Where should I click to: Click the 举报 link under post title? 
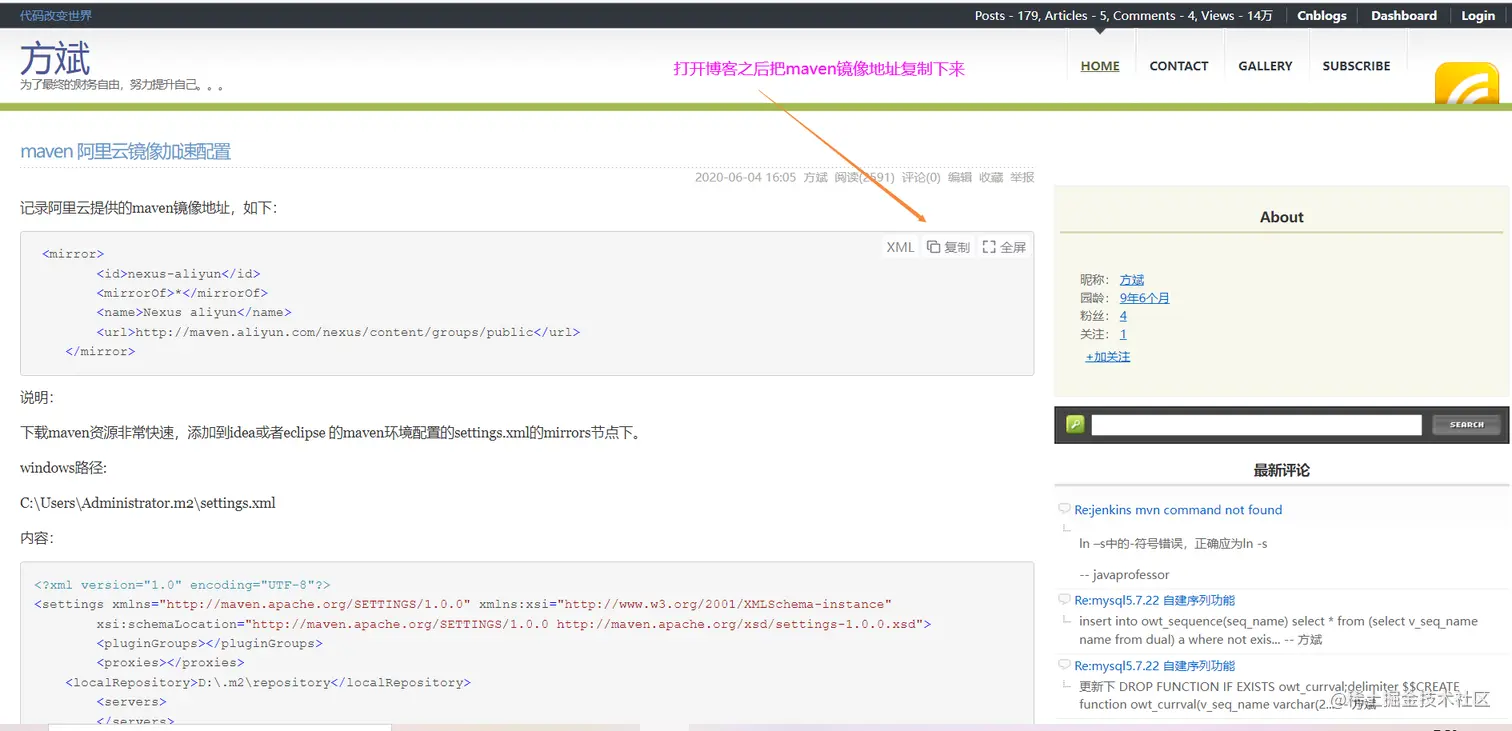coord(1022,177)
